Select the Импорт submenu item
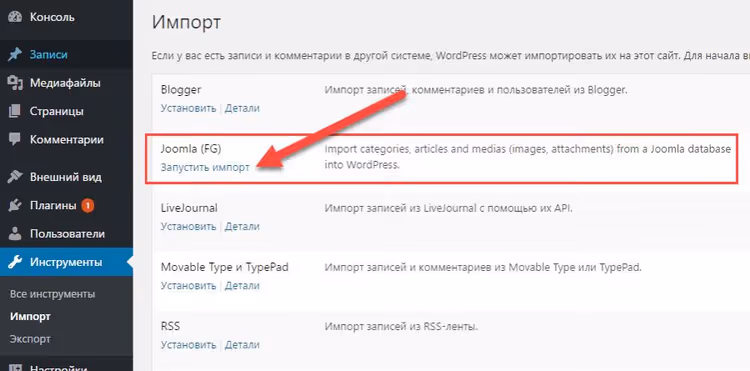 (x=30, y=316)
